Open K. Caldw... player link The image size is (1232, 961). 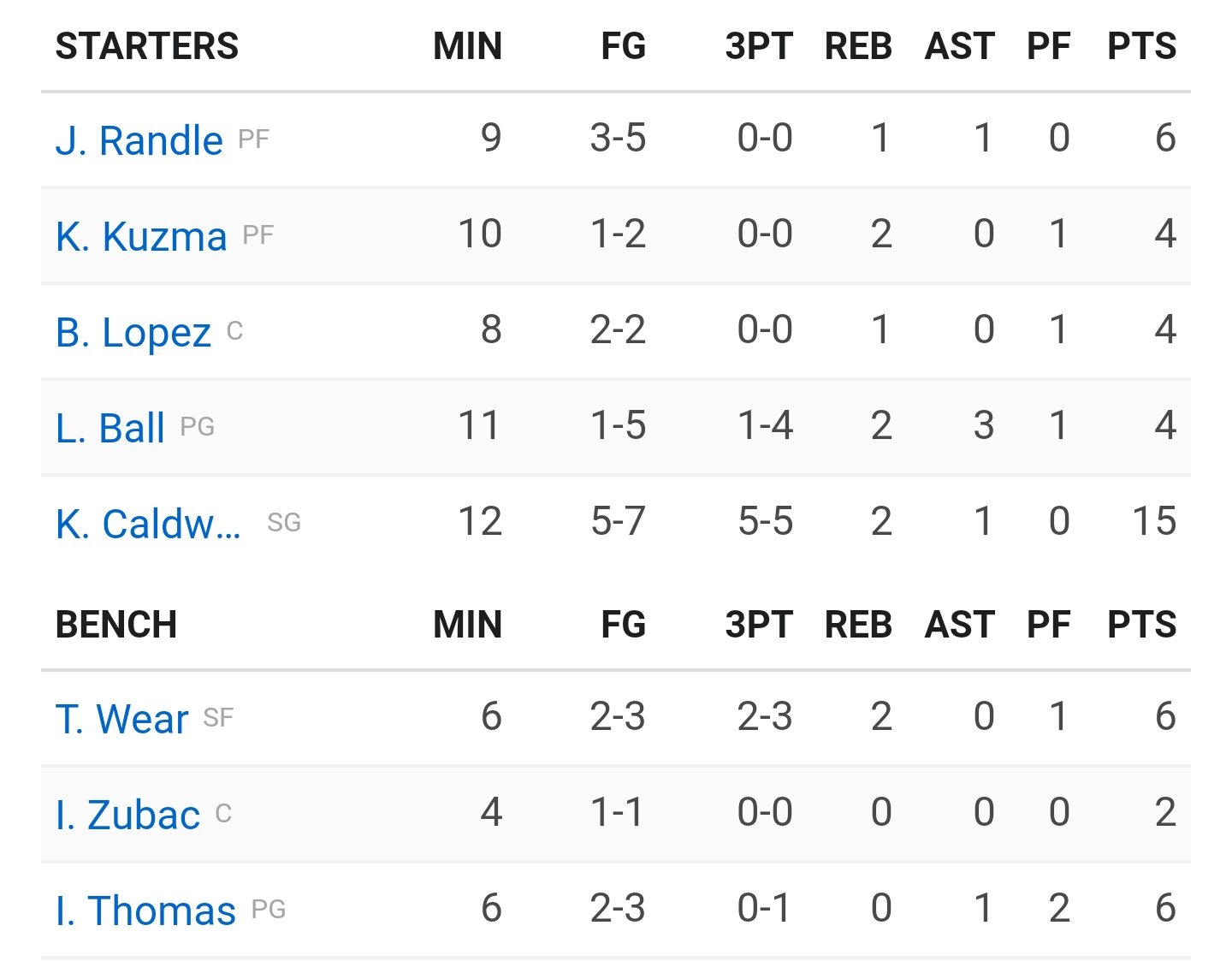pyautogui.click(x=148, y=524)
